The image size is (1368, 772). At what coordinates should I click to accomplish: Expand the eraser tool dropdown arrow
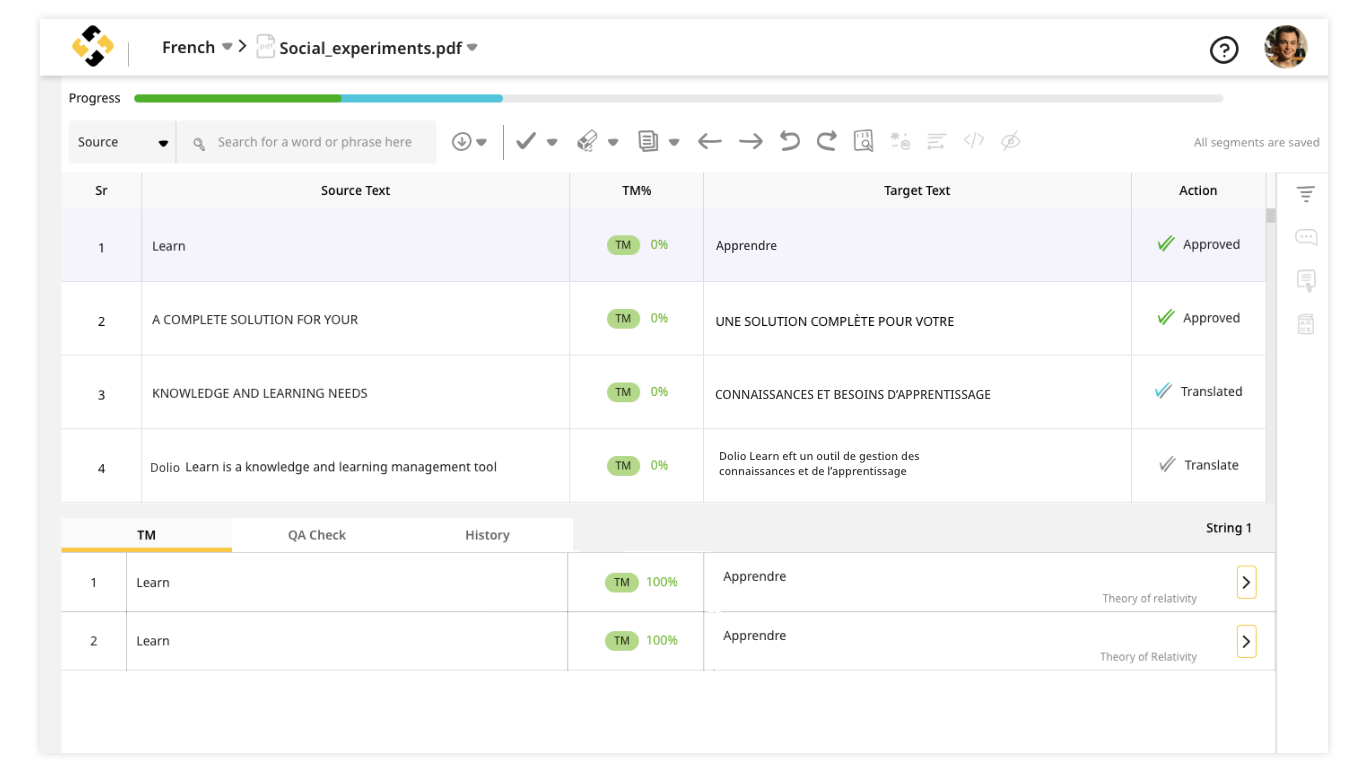[x=613, y=142]
